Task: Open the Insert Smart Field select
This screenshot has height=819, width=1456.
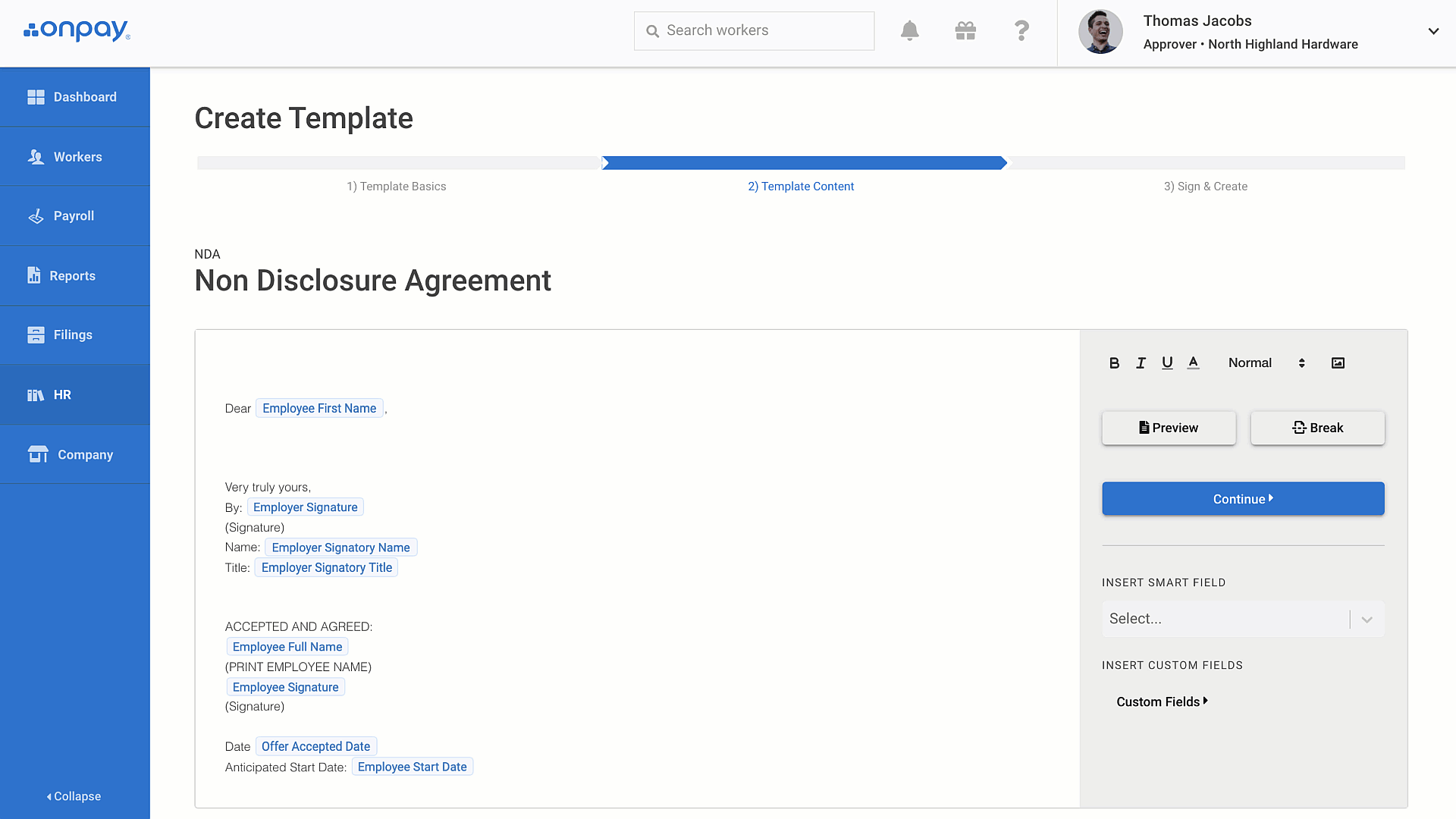Action: click(x=1243, y=619)
